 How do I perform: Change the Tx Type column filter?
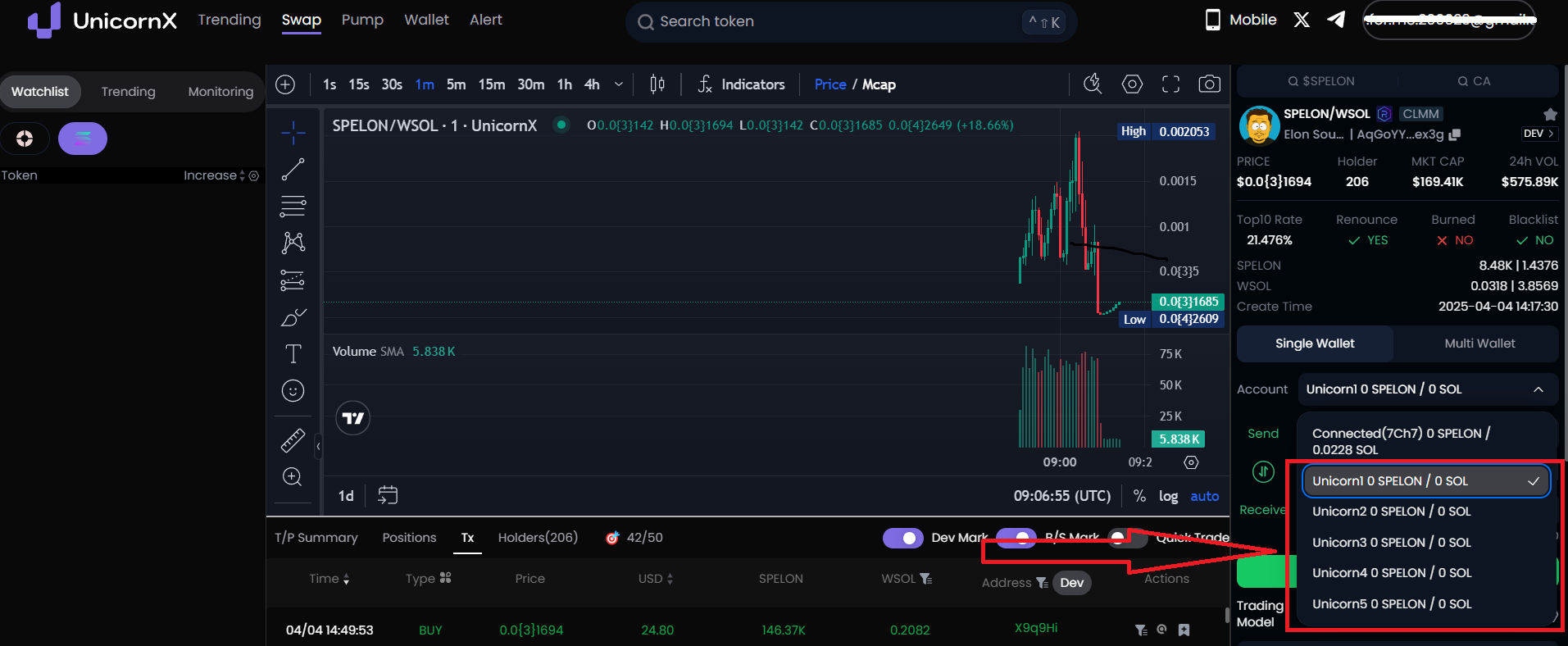[x=445, y=578]
